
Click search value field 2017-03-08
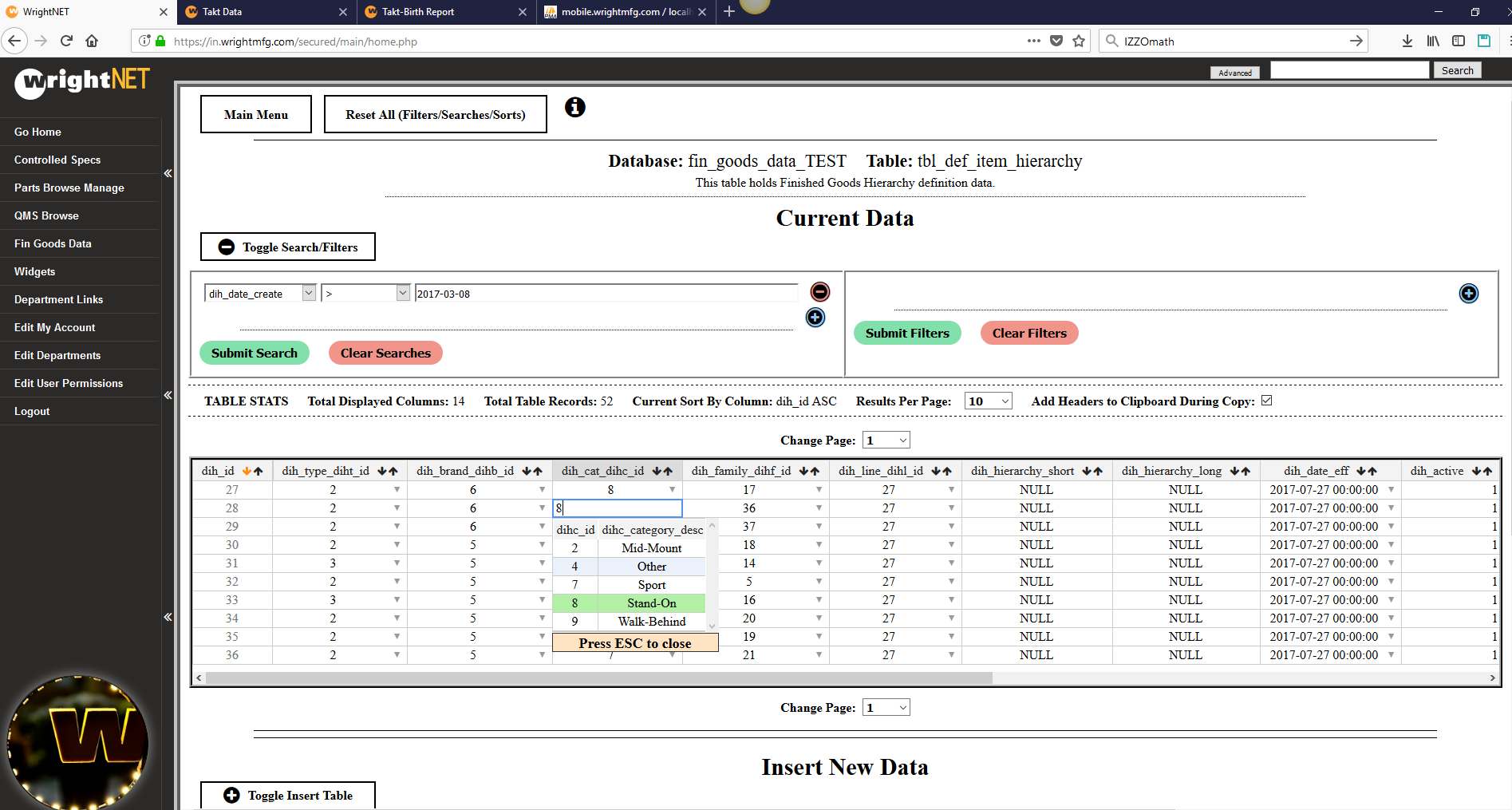[x=606, y=294]
